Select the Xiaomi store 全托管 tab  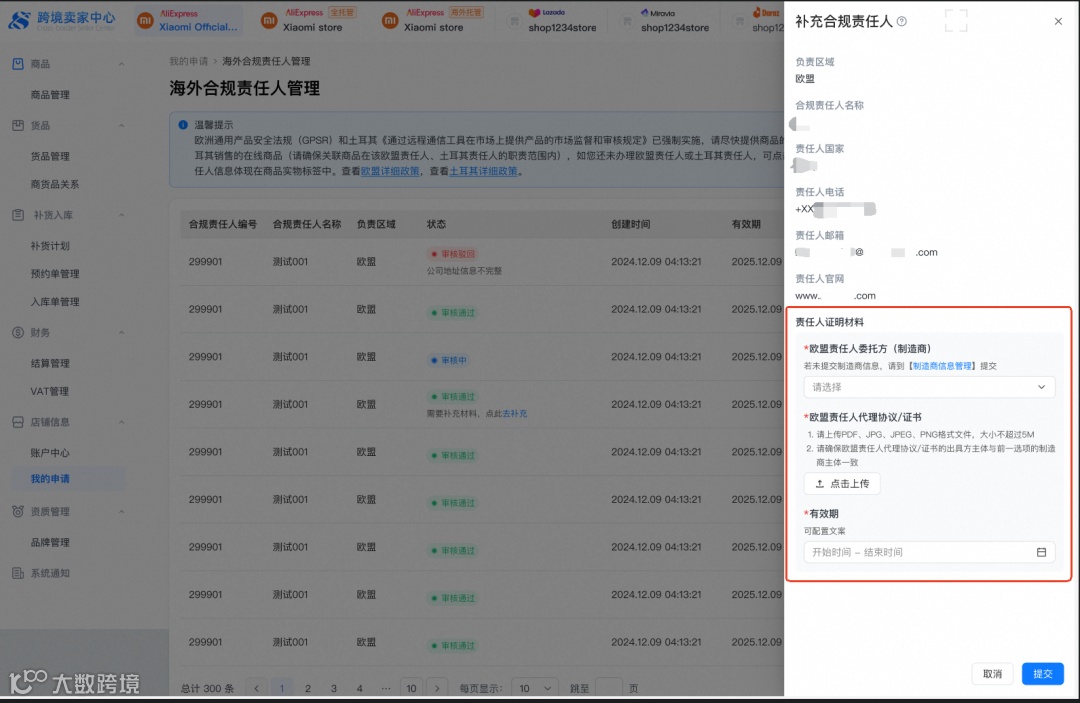[308, 21]
